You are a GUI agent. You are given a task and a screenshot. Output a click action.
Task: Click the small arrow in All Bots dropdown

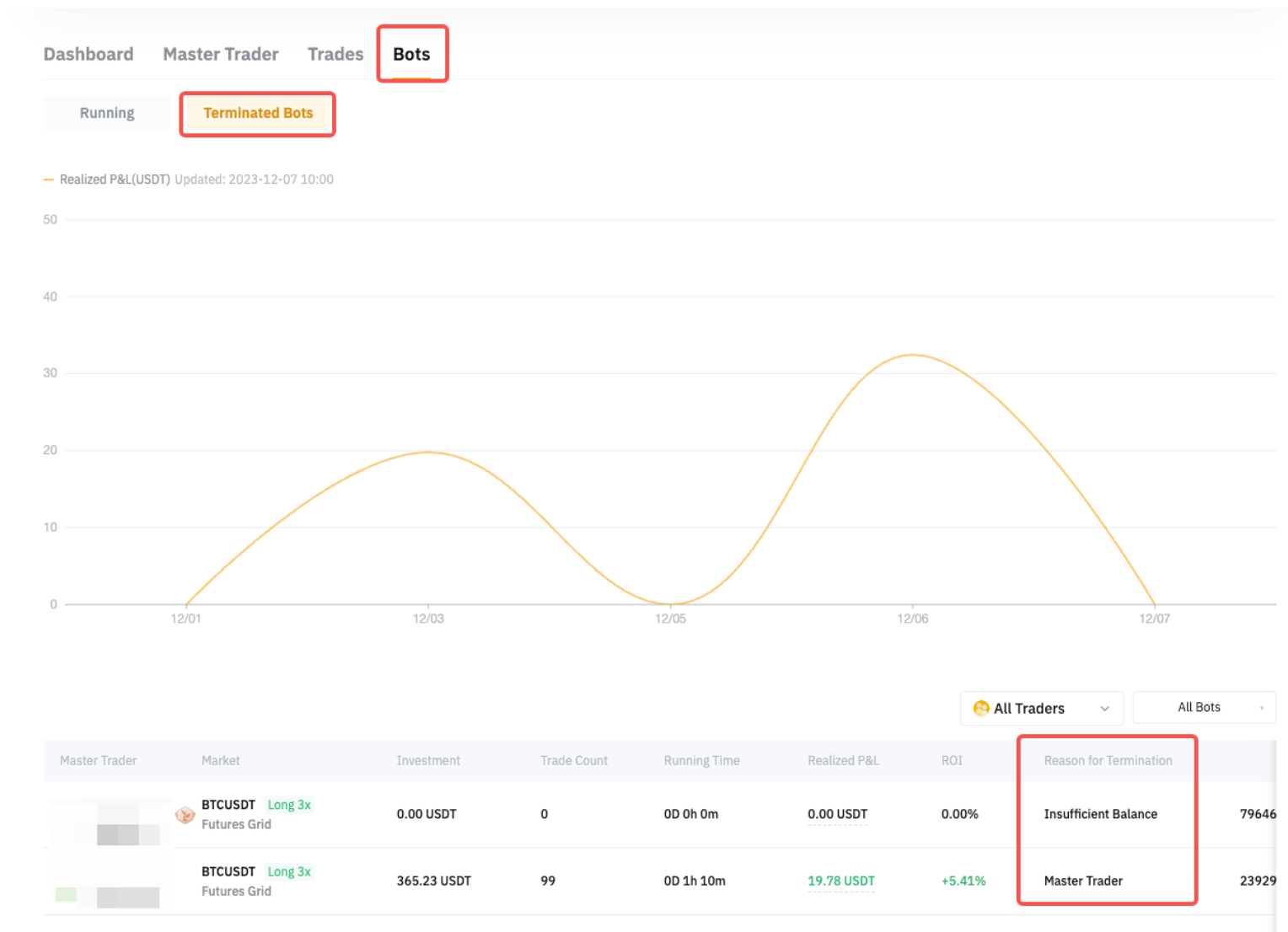click(1261, 709)
